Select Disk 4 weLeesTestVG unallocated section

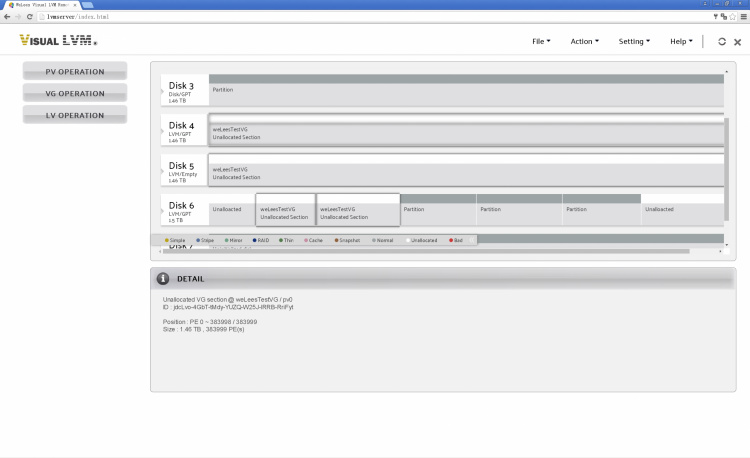466,132
